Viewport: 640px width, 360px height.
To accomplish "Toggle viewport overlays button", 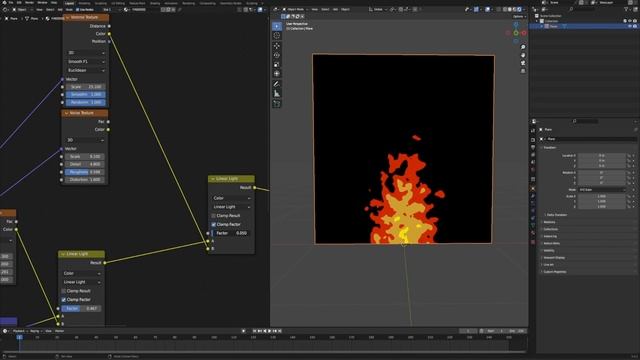I will coord(487,9).
